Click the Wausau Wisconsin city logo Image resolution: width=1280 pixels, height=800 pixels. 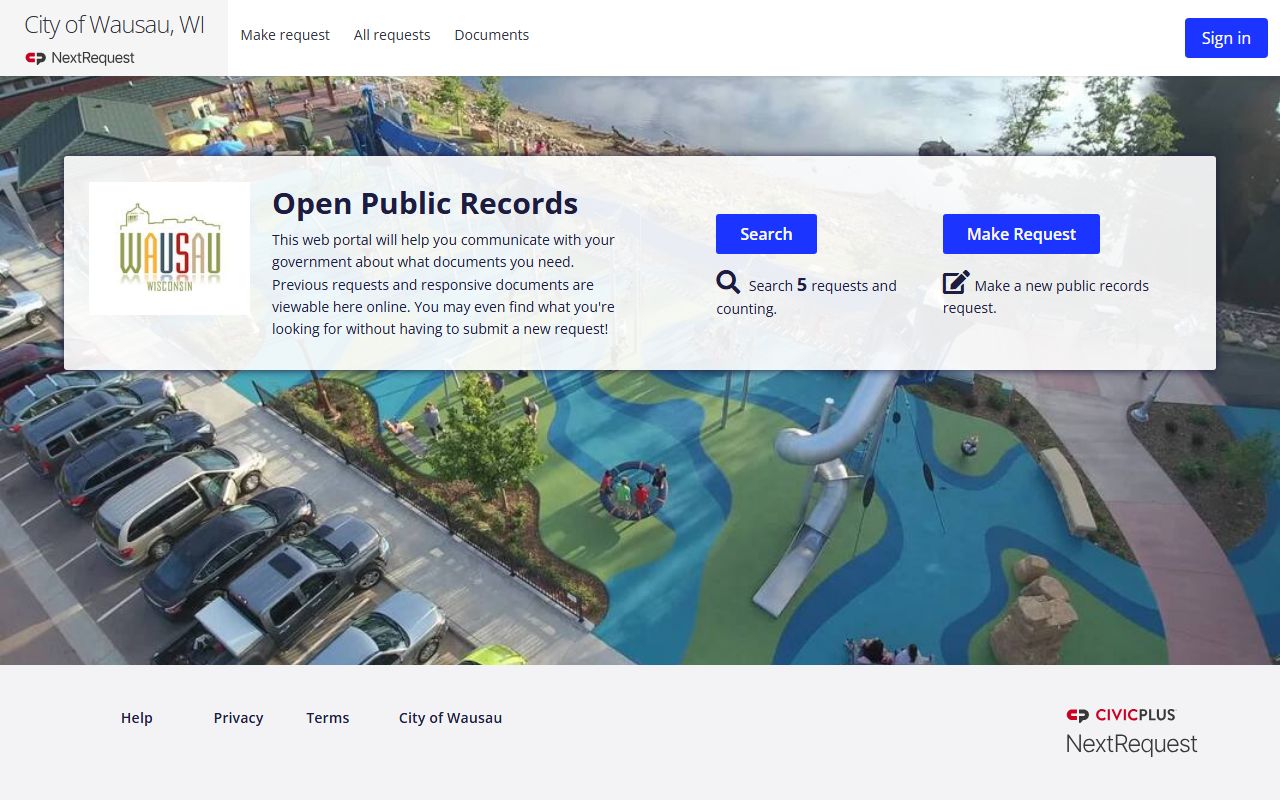click(x=169, y=248)
